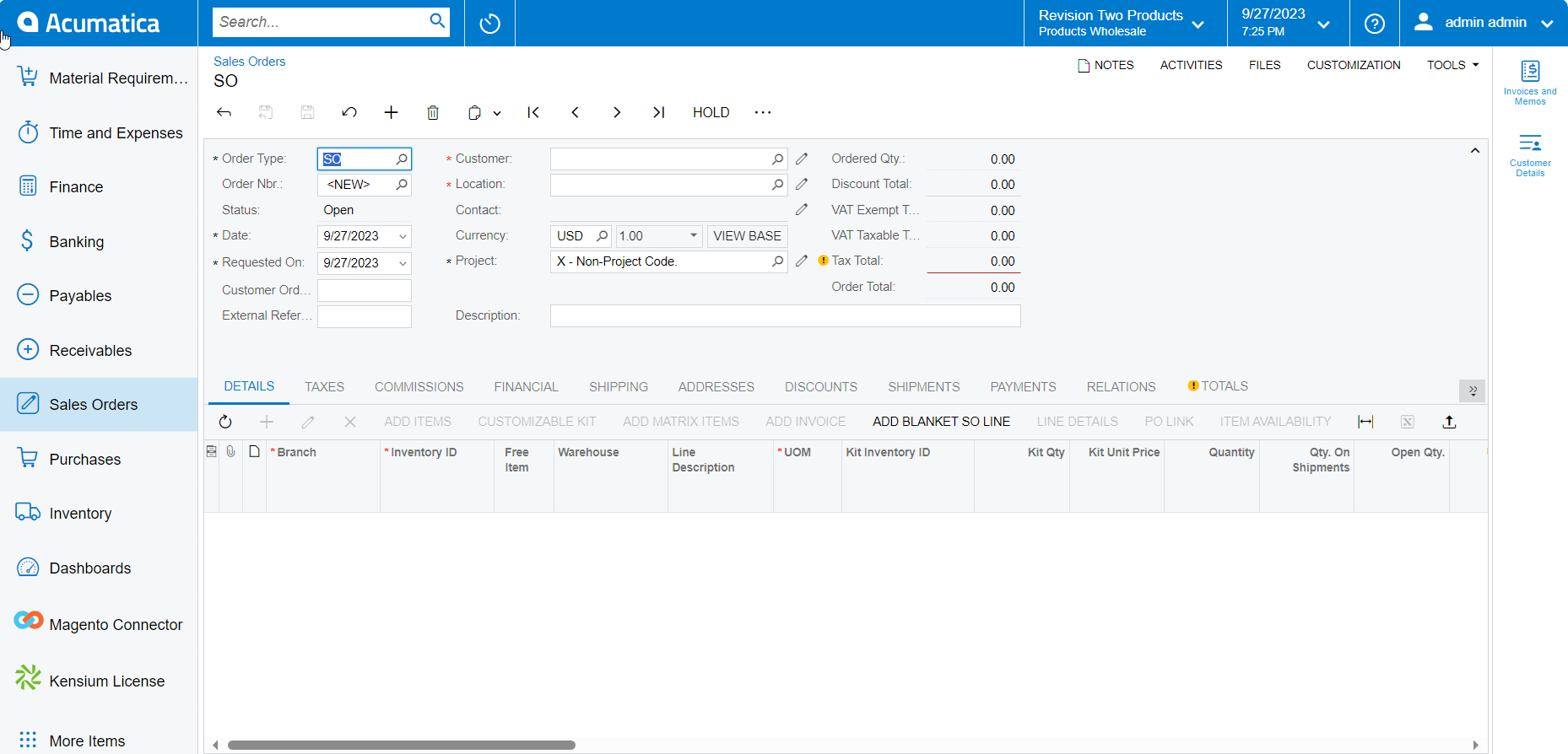Image resolution: width=1568 pixels, height=754 pixels.
Task: Refresh the details grid
Action: tap(225, 422)
